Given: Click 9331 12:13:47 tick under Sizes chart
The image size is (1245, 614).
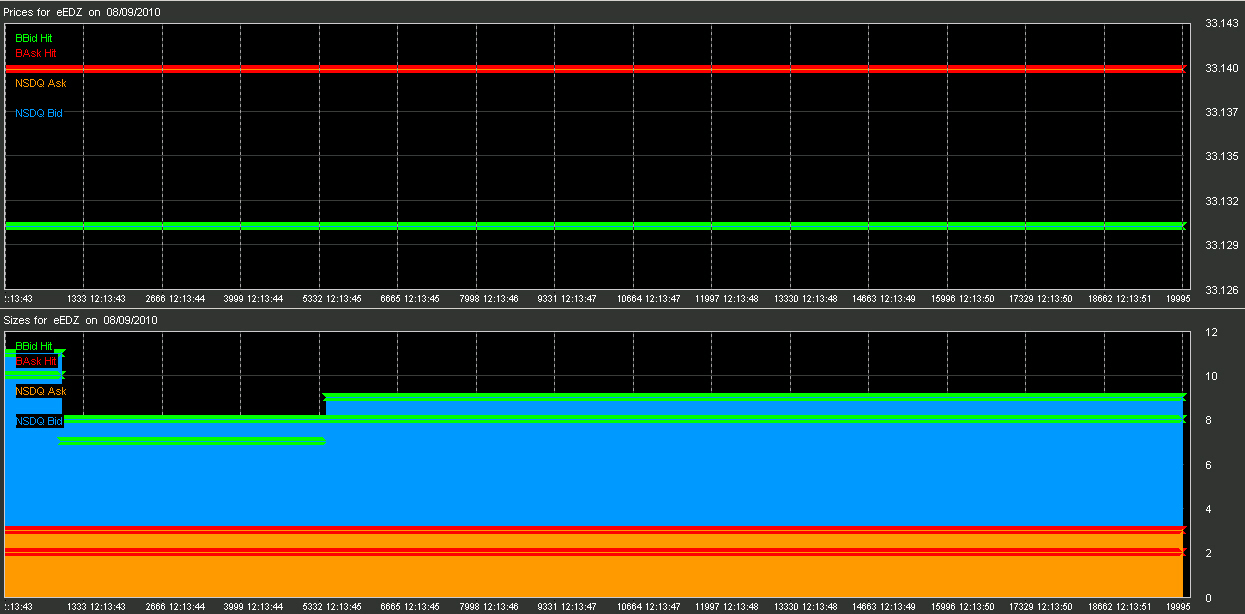Looking at the screenshot, I should pos(567,606).
